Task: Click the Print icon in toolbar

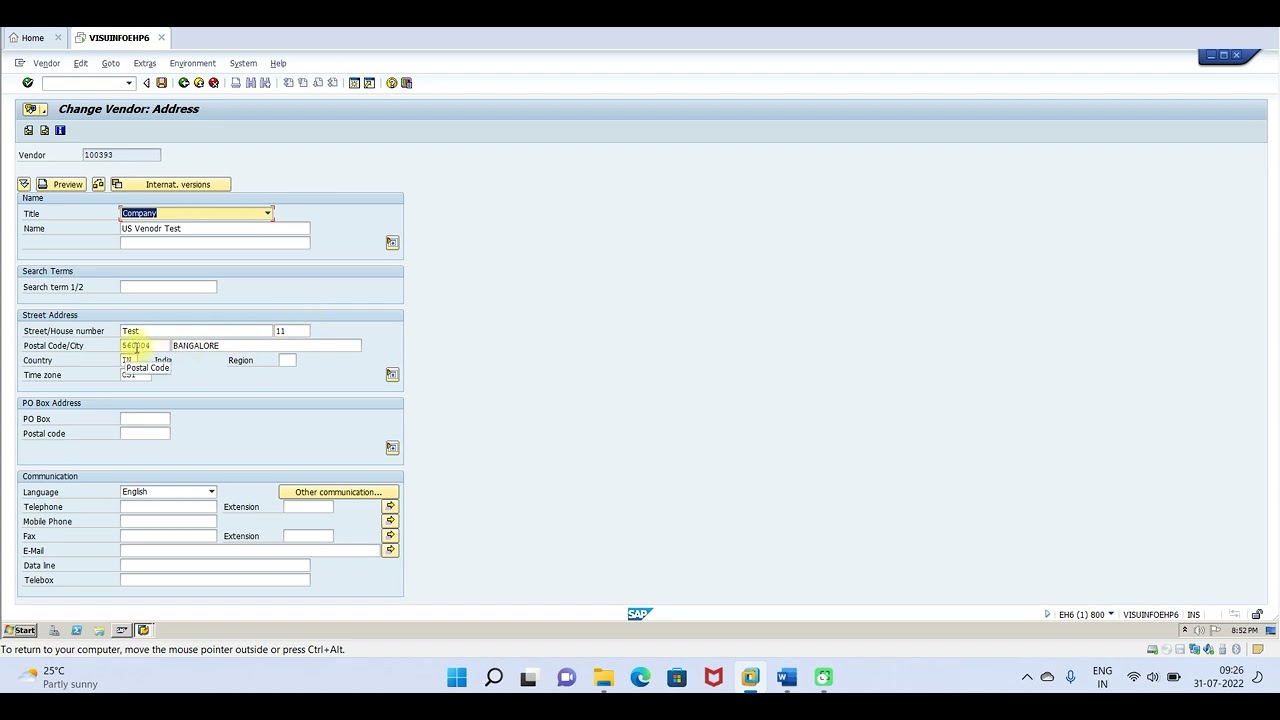Action: coord(236,83)
